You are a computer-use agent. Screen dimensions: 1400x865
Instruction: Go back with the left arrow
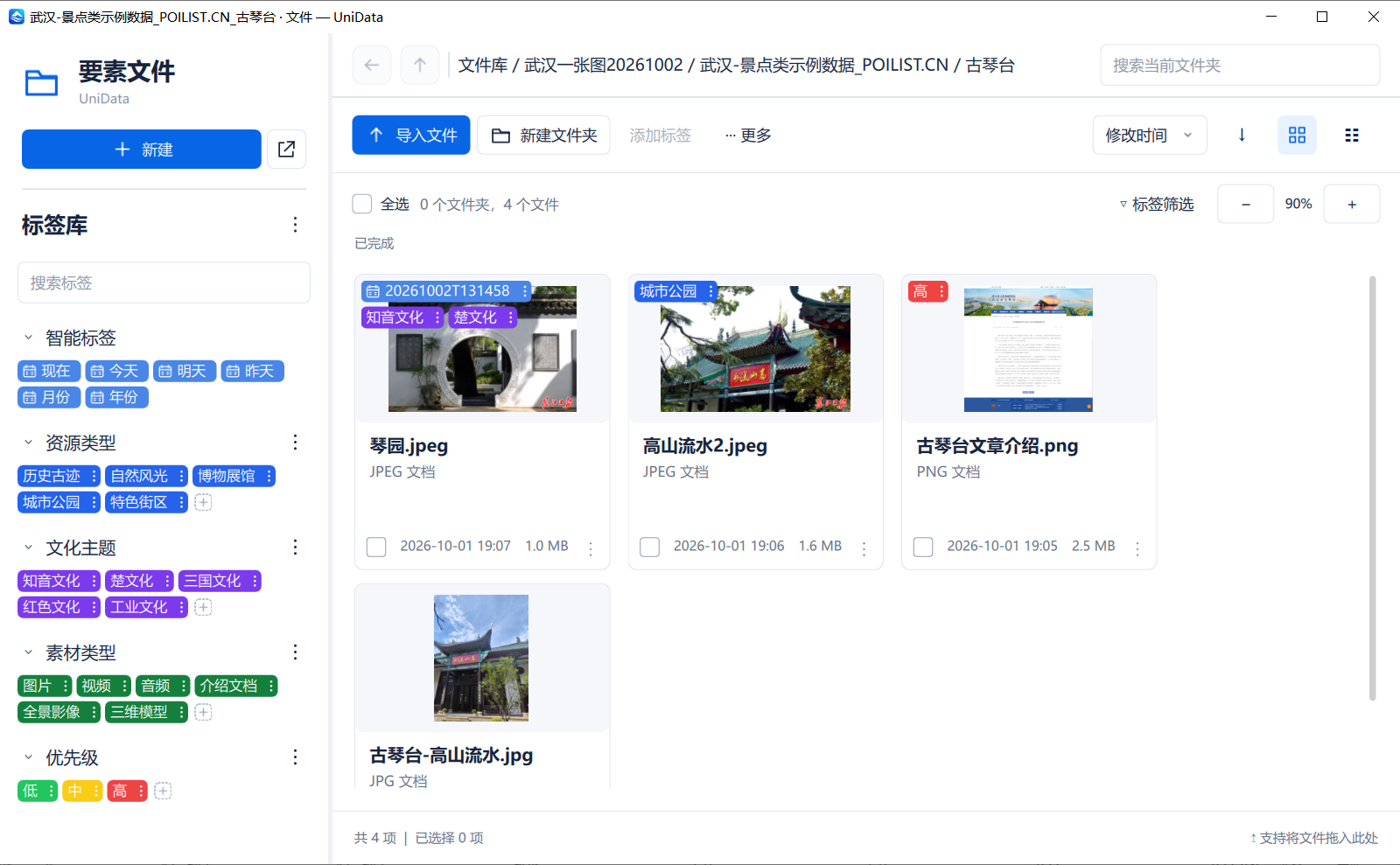(372, 65)
